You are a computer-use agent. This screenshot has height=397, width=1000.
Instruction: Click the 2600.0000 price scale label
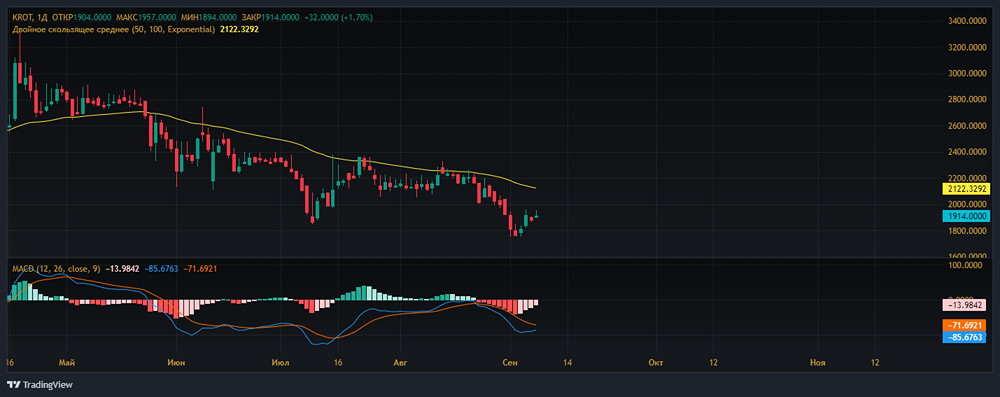[x=968, y=126]
